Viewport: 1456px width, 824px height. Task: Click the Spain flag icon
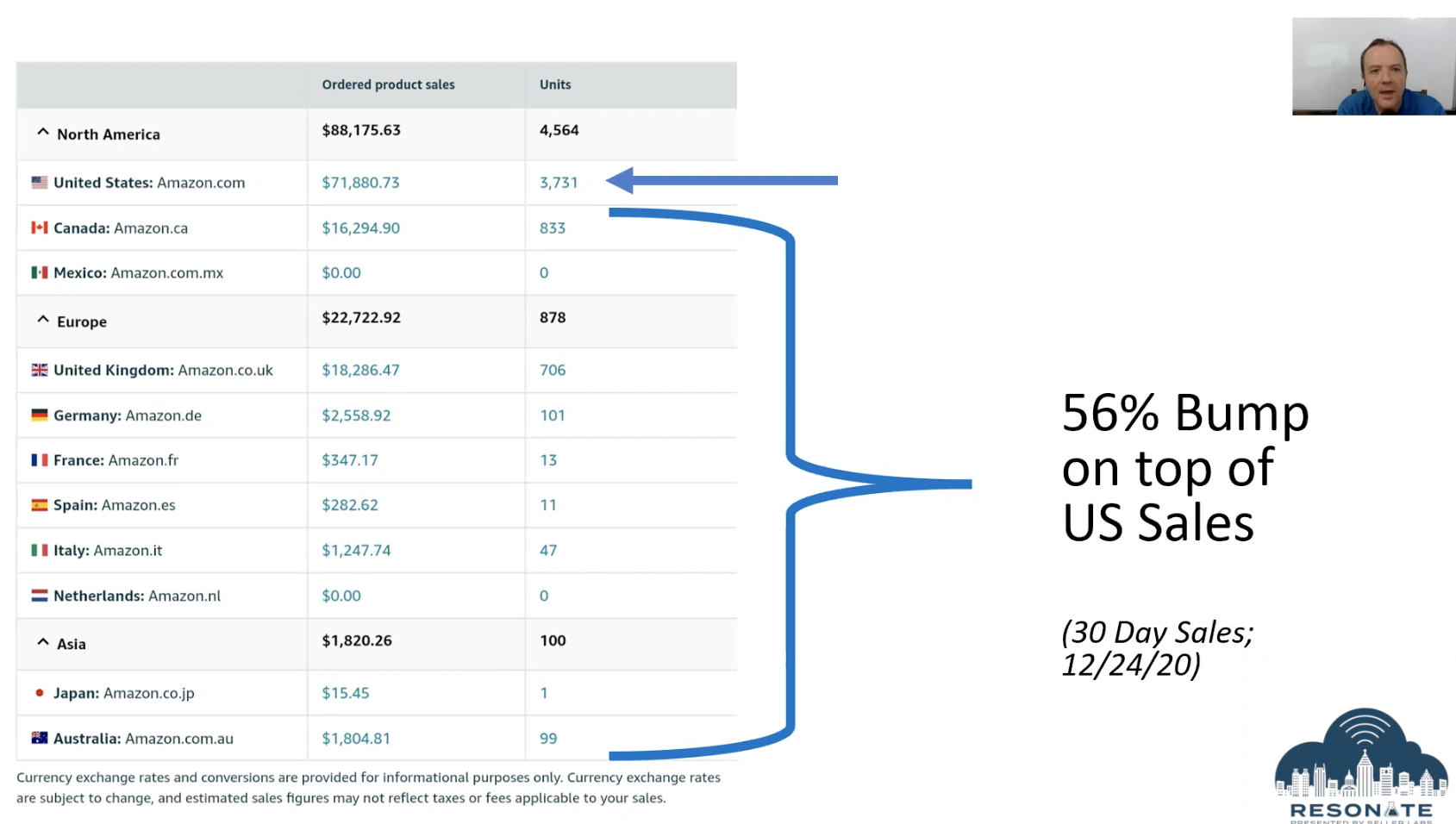40,505
